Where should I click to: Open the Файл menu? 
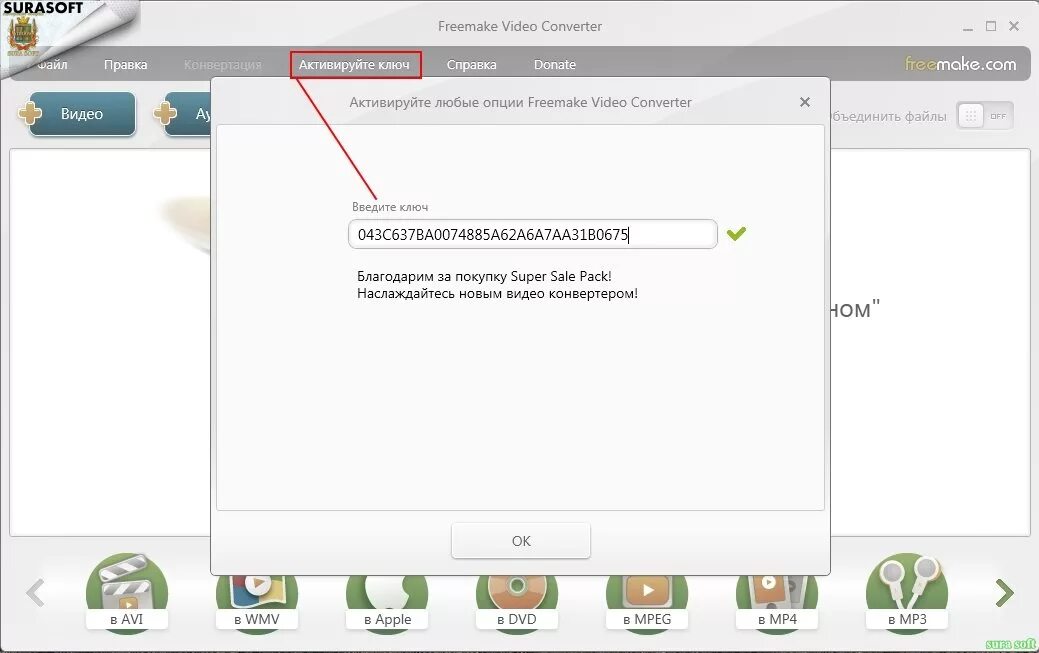coord(52,65)
